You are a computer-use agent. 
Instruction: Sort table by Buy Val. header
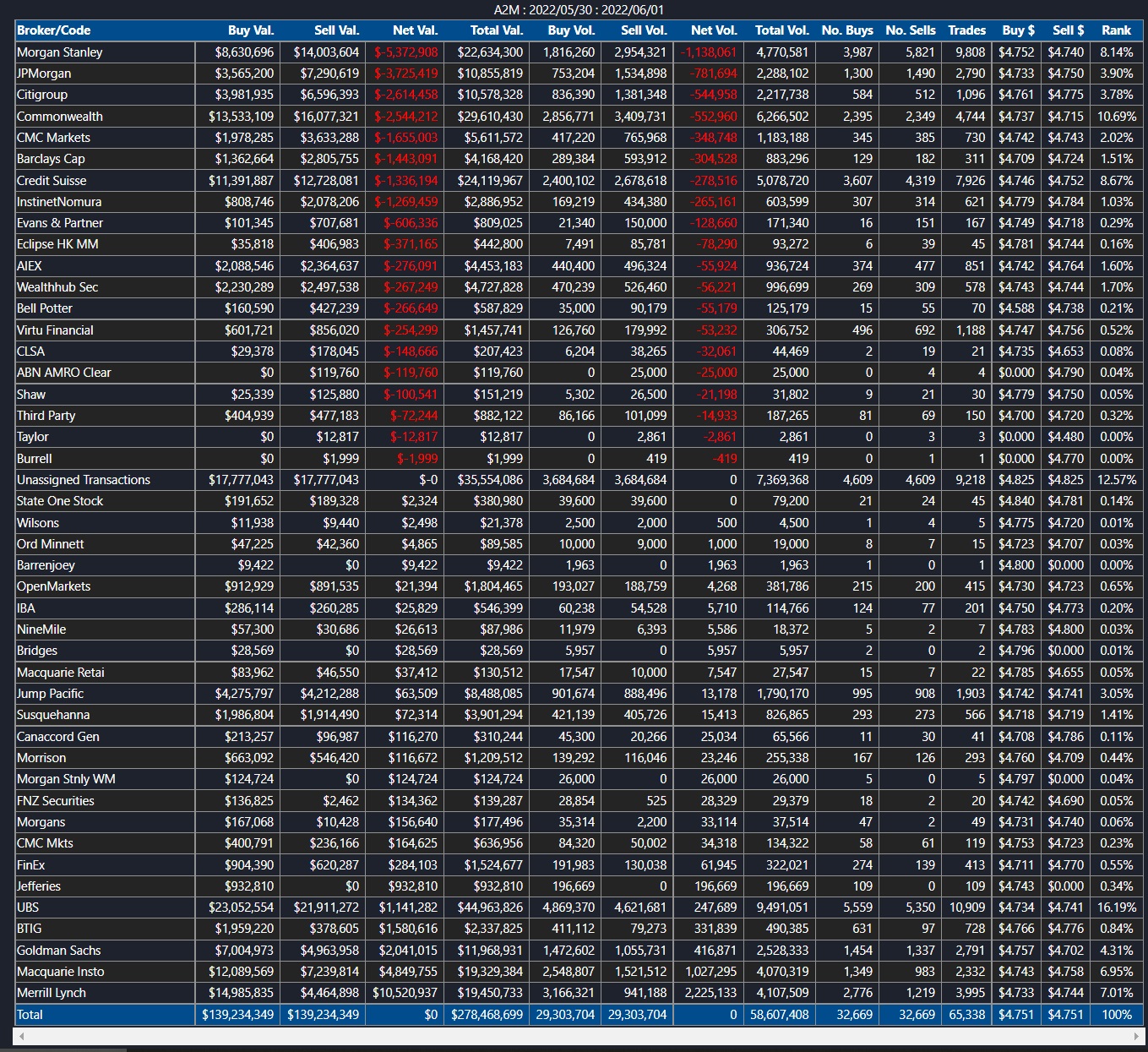click(251, 30)
